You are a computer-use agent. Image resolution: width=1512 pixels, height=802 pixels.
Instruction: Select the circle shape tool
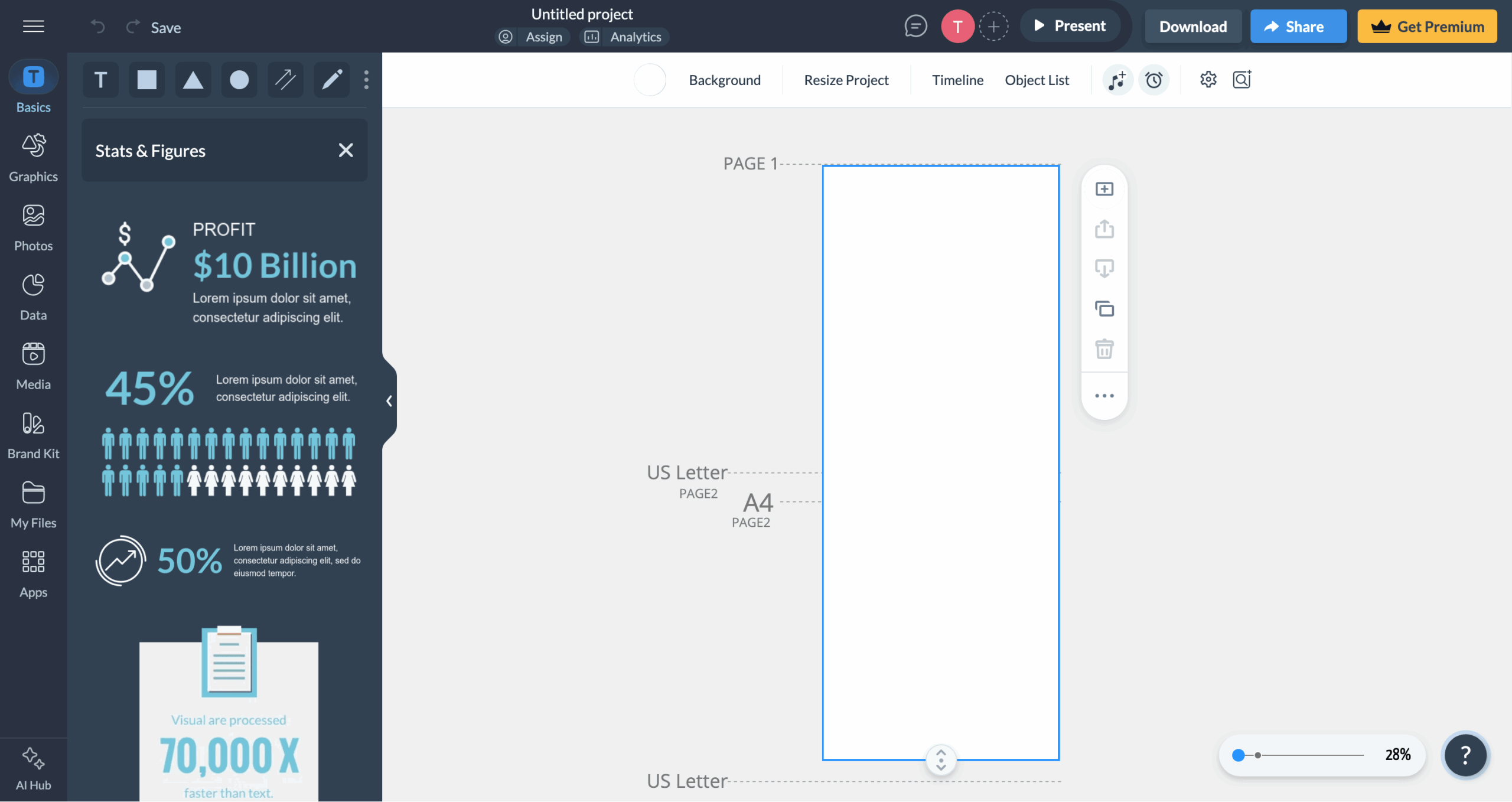pyautogui.click(x=239, y=80)
